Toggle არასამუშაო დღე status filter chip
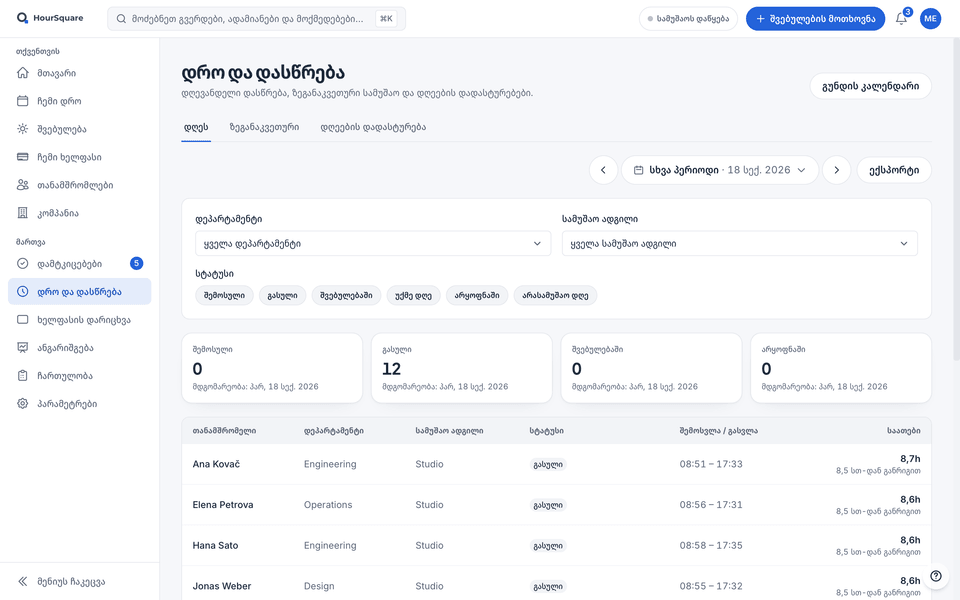 (x=555, y=295)
